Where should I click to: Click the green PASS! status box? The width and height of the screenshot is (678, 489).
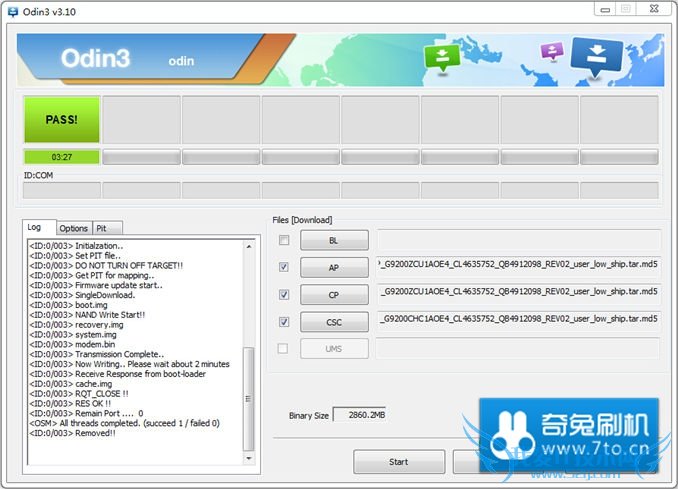coord(62,120)
